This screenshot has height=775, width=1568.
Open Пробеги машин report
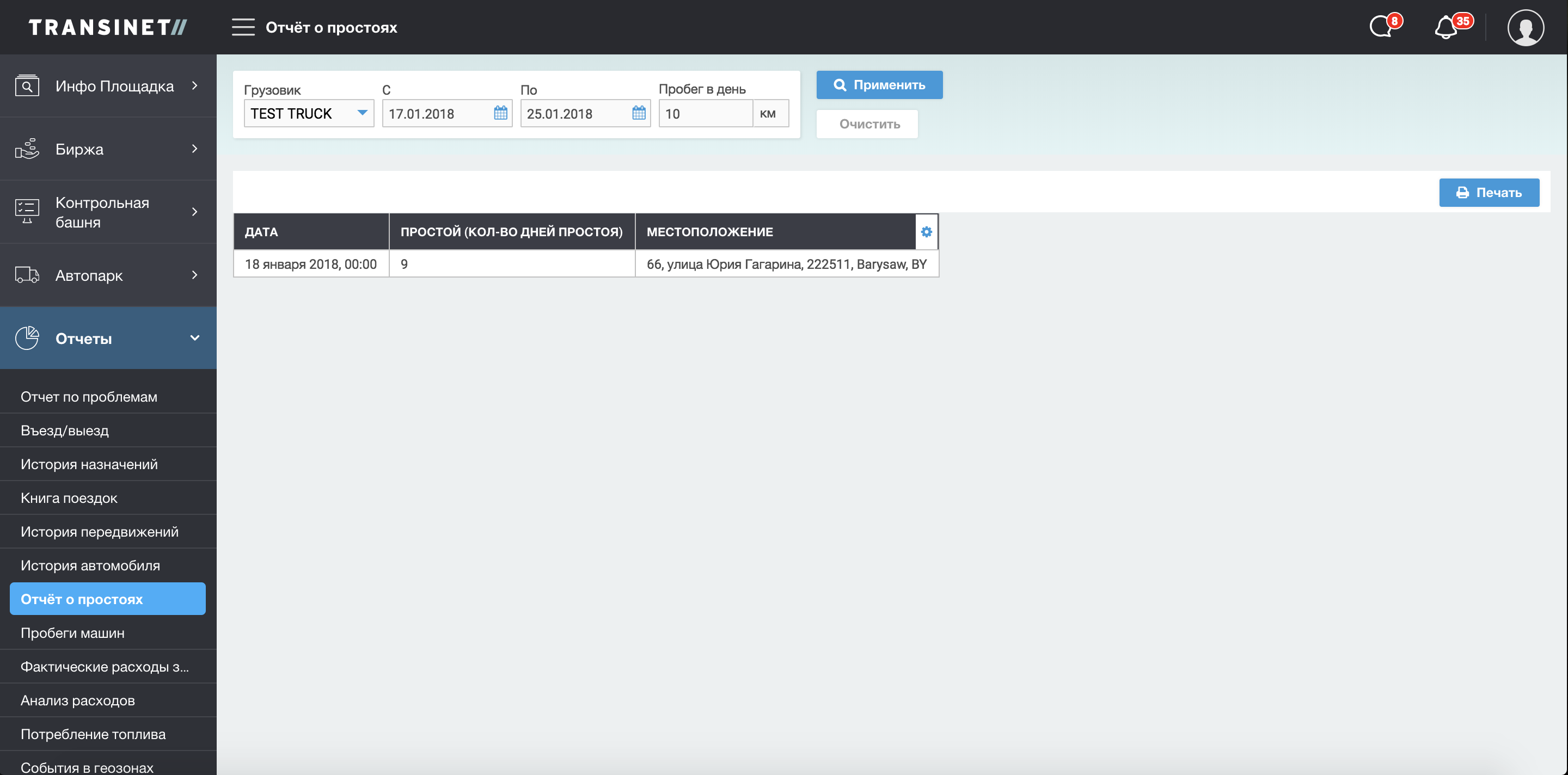click(72, 632)
